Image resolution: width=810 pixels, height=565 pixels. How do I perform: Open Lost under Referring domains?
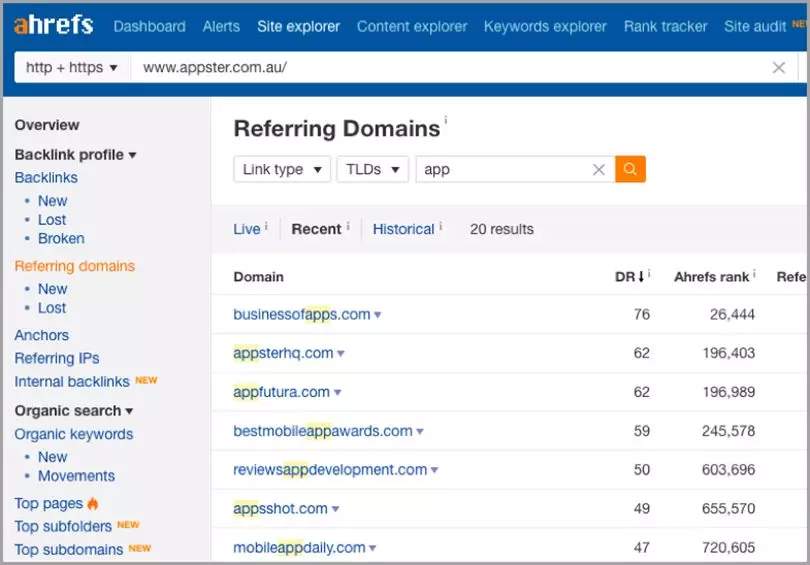coord(52,308)
